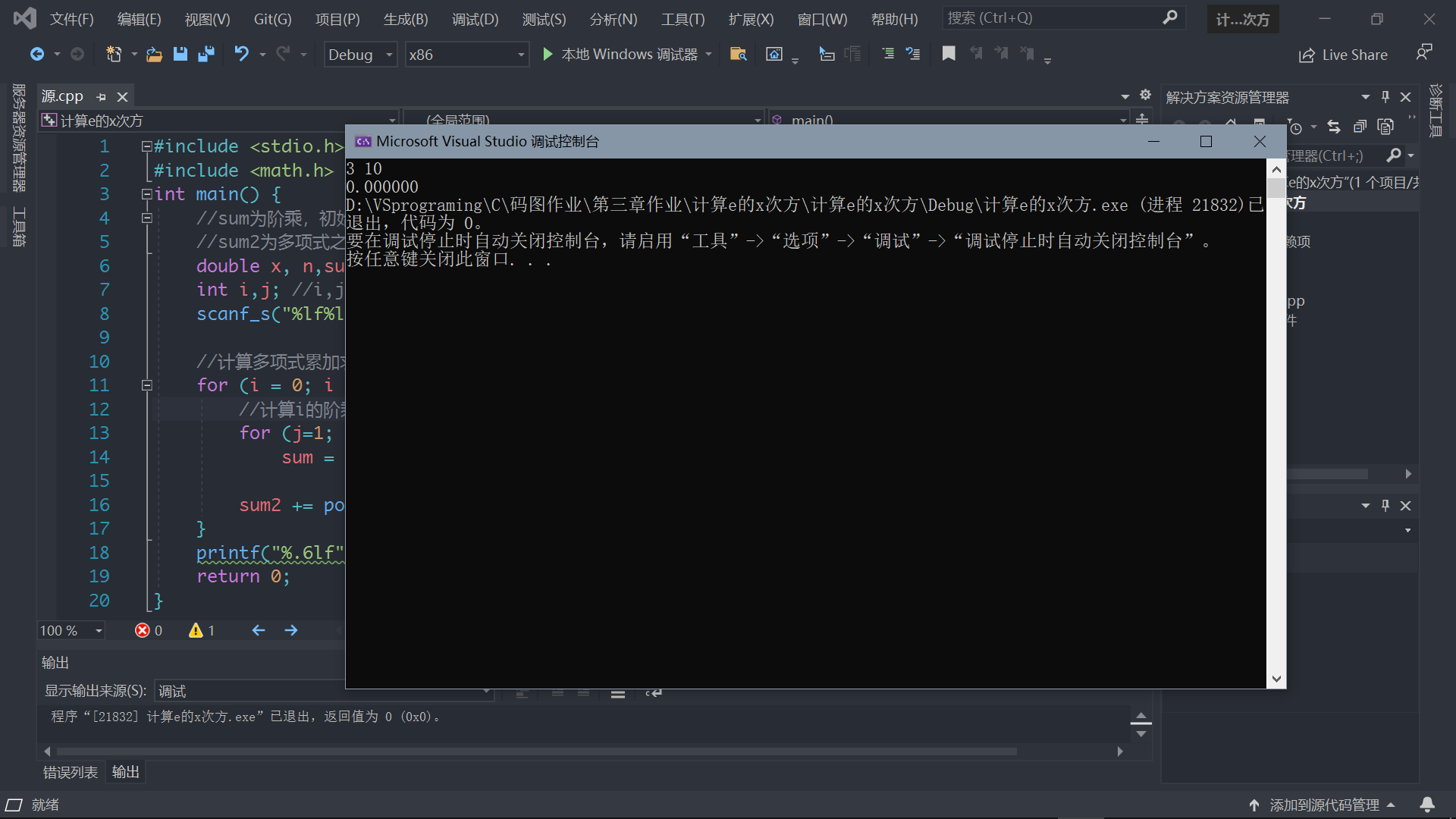Click the navigate backward arrow icon

36,54
